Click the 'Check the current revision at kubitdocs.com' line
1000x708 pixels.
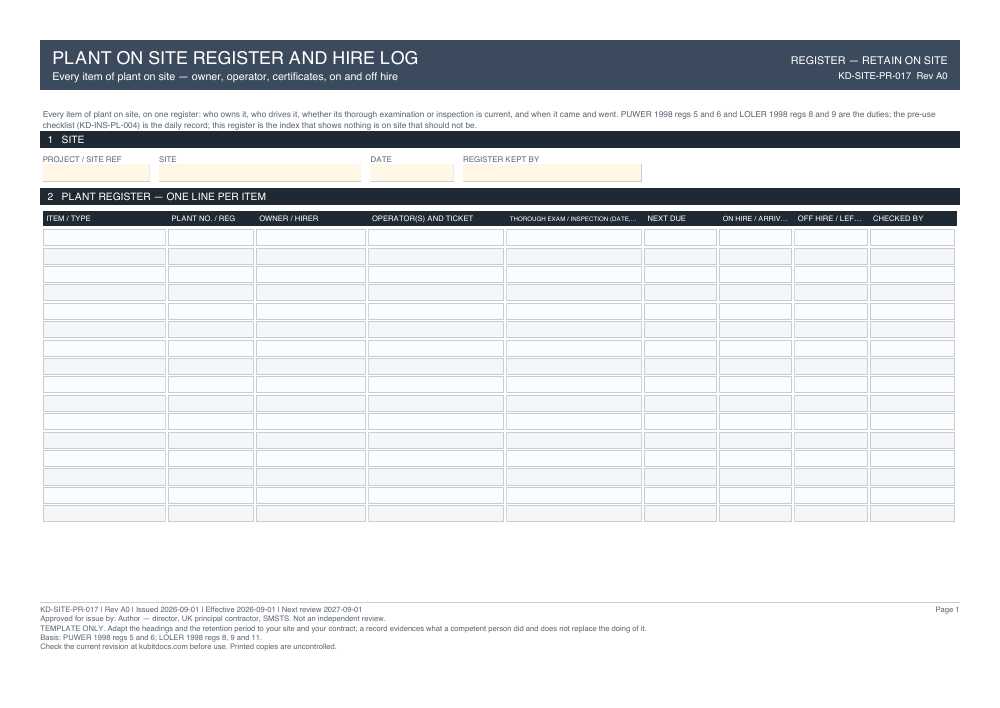tap(188, 647)
